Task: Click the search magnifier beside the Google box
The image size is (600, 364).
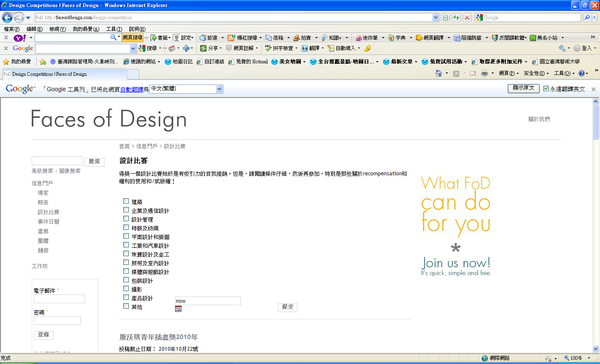Action: pos(587,18)
